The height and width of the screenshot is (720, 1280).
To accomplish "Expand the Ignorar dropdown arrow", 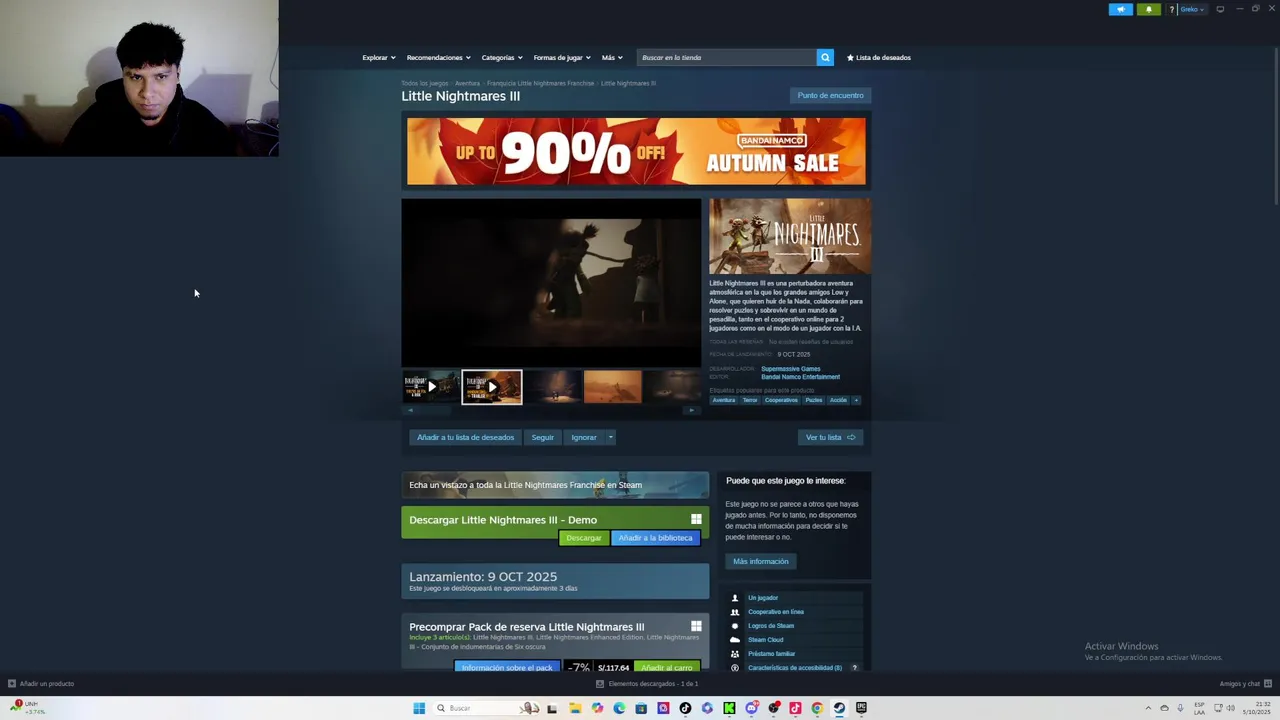I will pyautogui.click(x=610, y=437).
